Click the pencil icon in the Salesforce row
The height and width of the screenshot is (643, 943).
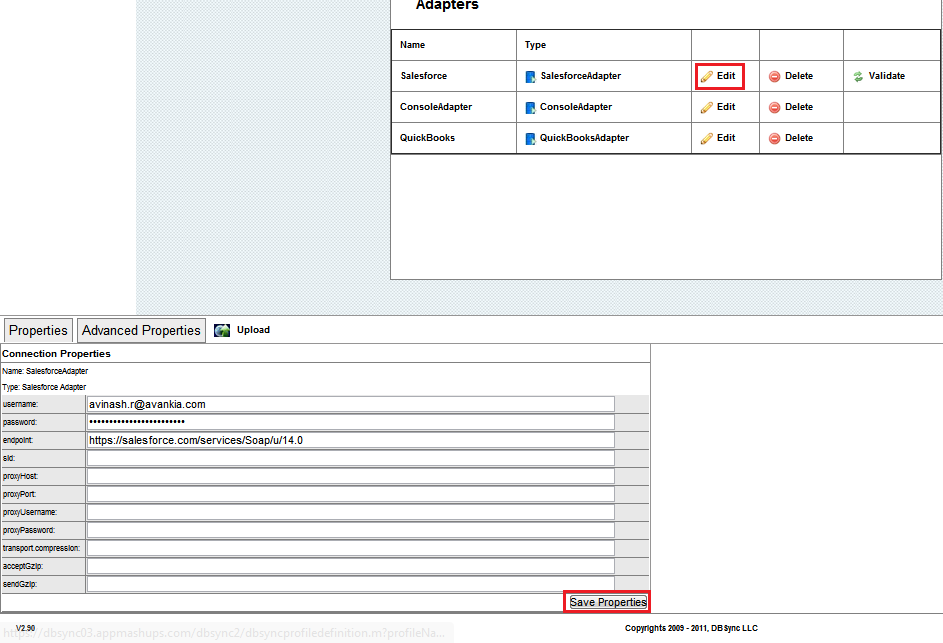pos(706,76)
